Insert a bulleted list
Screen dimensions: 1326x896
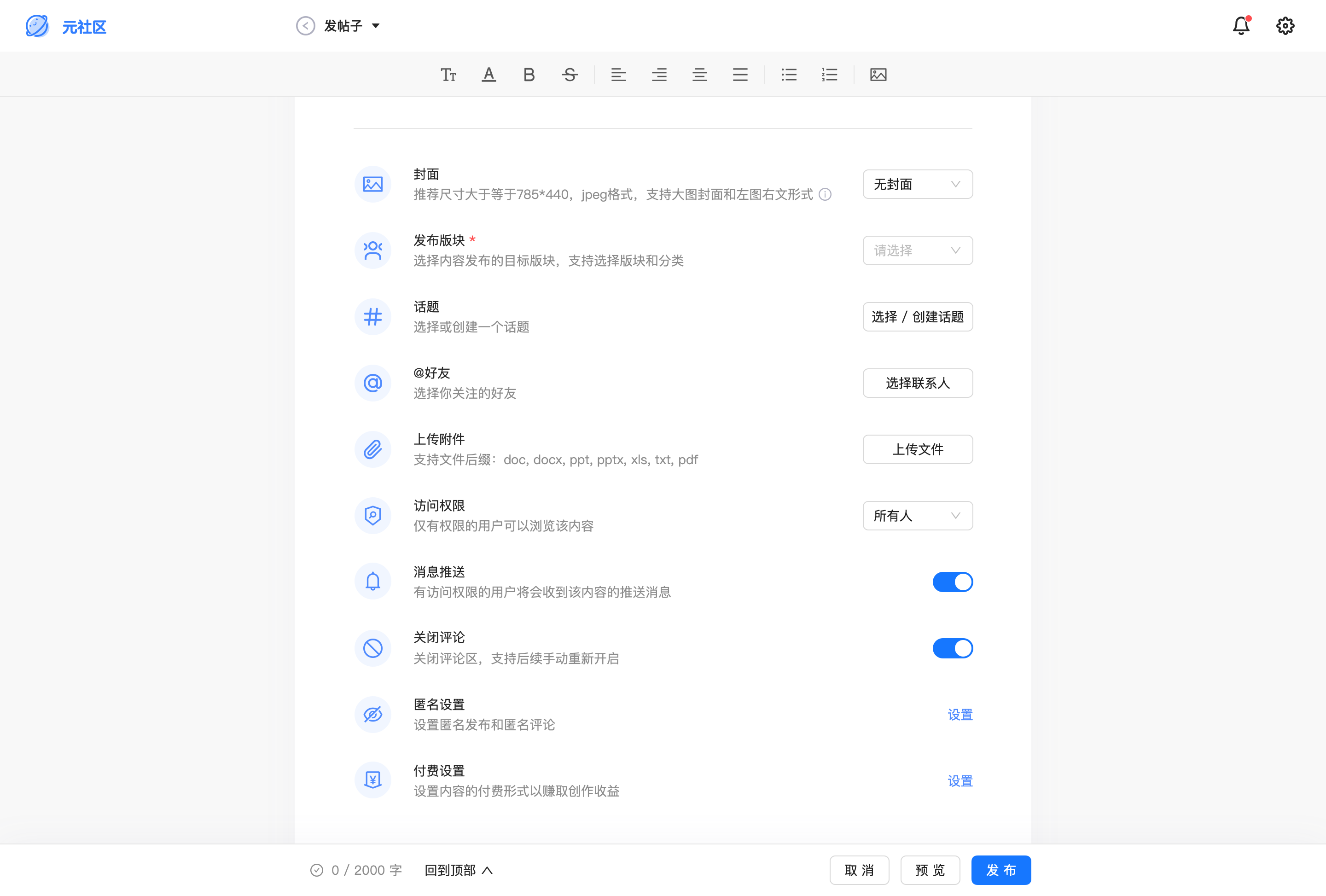(789, 75)
